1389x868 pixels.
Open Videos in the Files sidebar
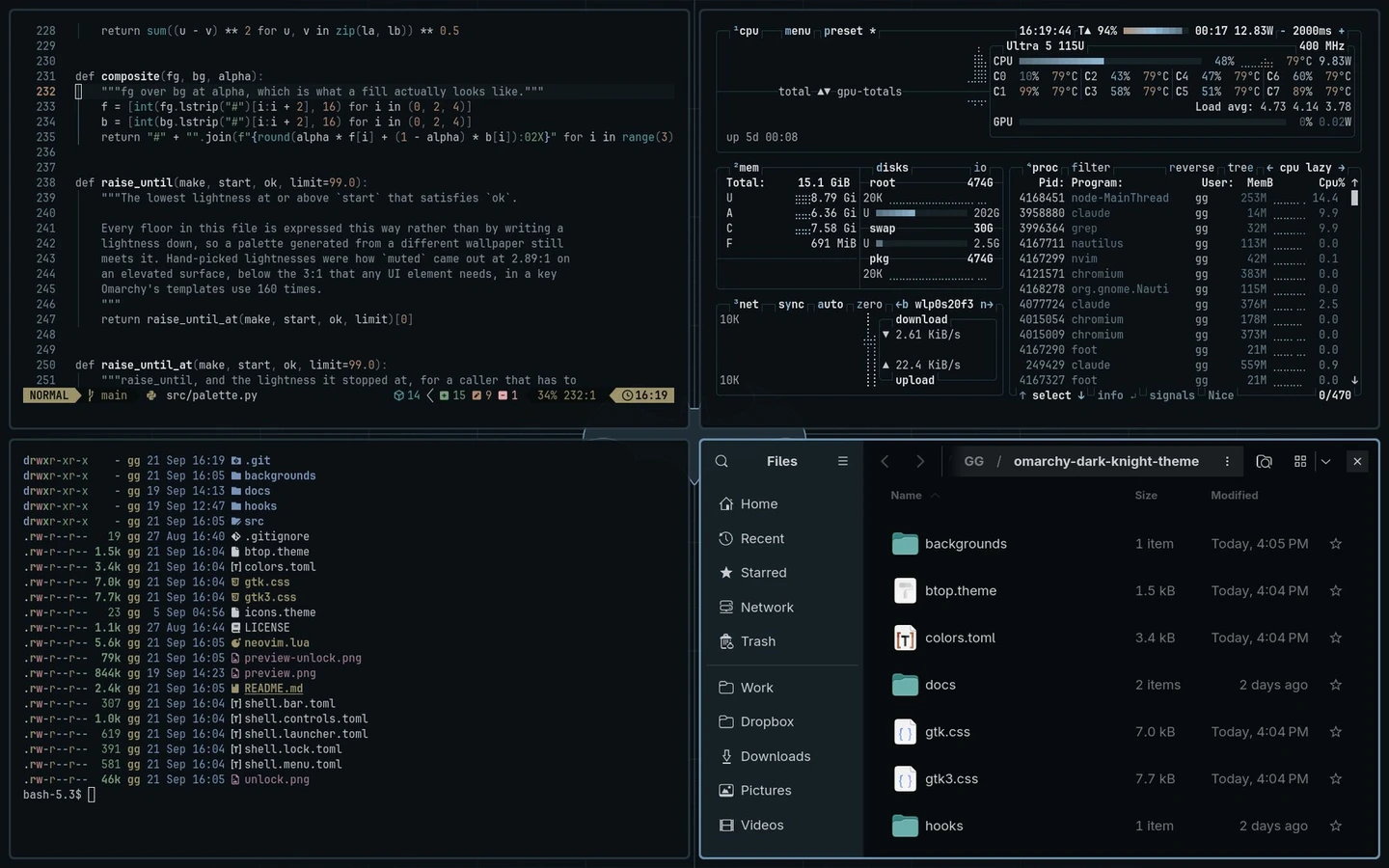point(782,825)
